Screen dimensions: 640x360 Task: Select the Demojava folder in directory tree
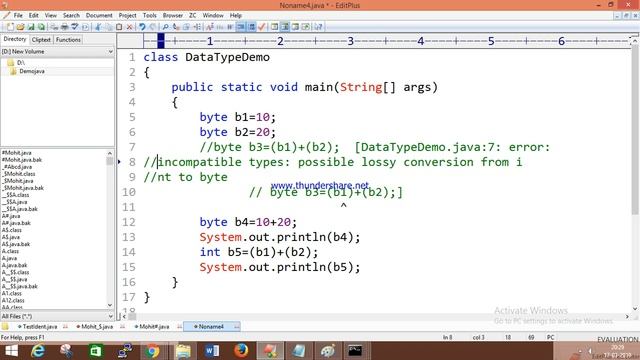point(32,71)
